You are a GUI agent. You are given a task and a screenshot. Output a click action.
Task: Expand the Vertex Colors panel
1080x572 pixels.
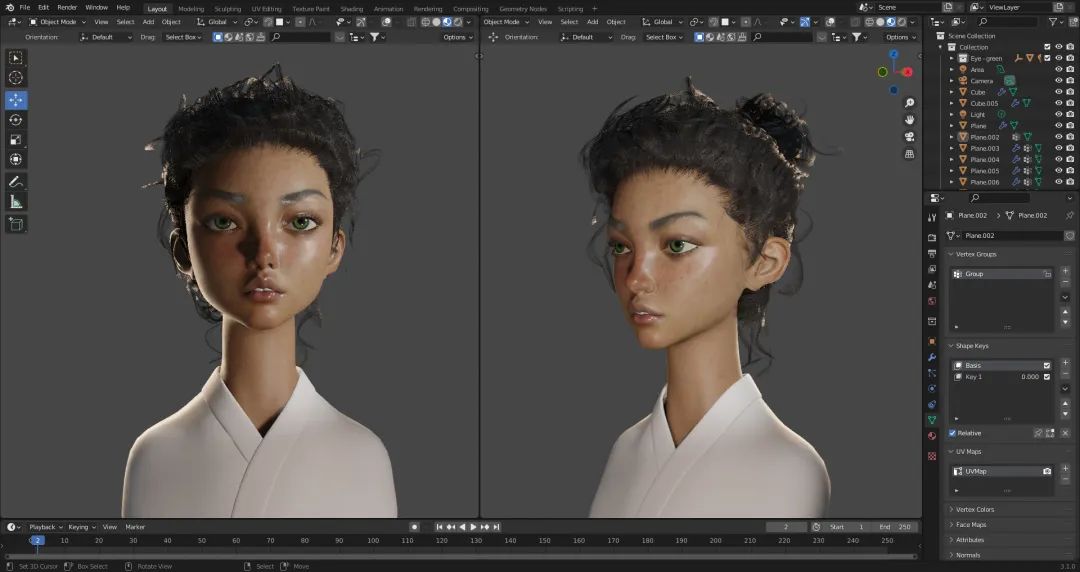975,509
